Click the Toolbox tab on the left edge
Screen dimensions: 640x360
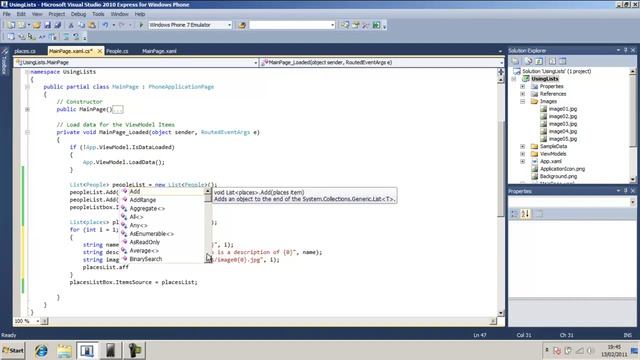(x=4, y=61)
